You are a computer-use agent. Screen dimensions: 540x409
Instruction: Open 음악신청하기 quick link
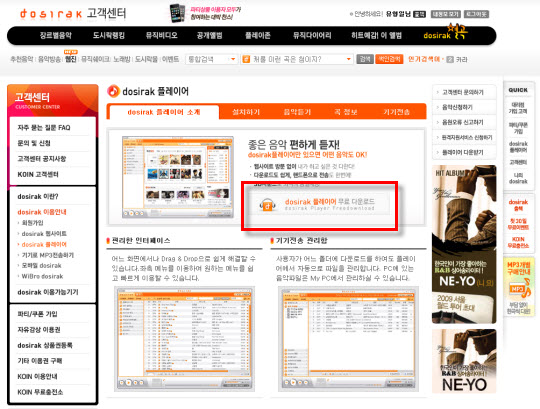457,107
